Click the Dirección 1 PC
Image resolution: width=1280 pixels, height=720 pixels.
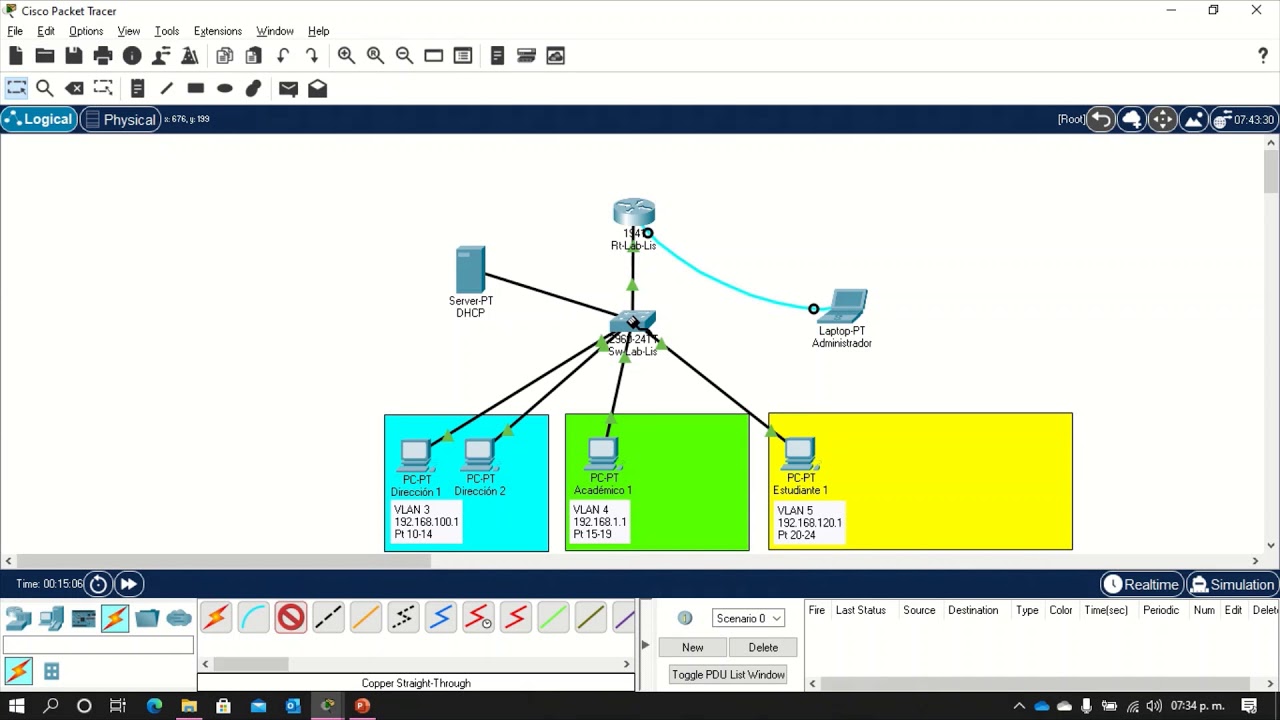coord(415,455)
